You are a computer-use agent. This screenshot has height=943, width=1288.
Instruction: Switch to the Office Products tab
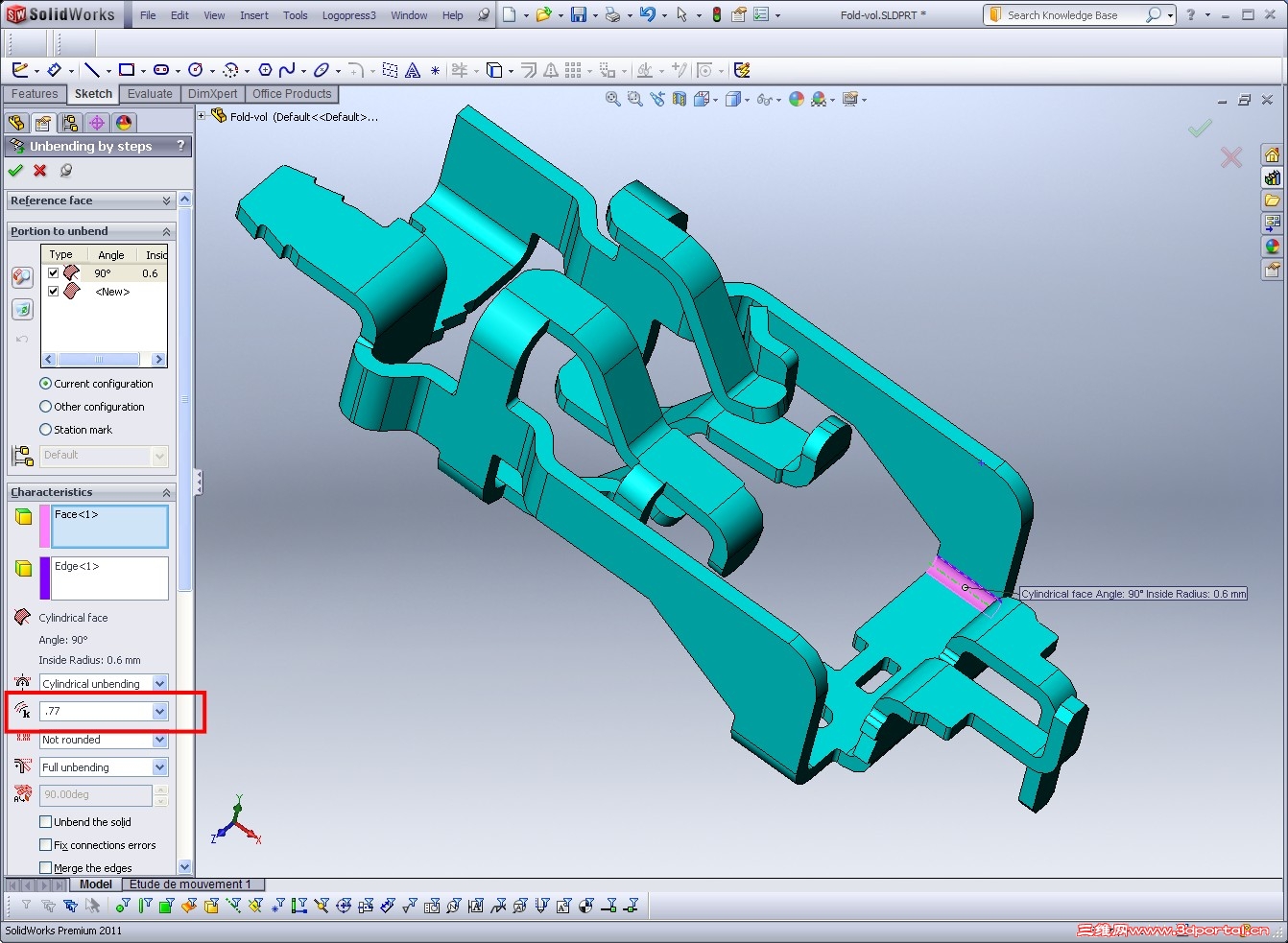coord(292,94)
